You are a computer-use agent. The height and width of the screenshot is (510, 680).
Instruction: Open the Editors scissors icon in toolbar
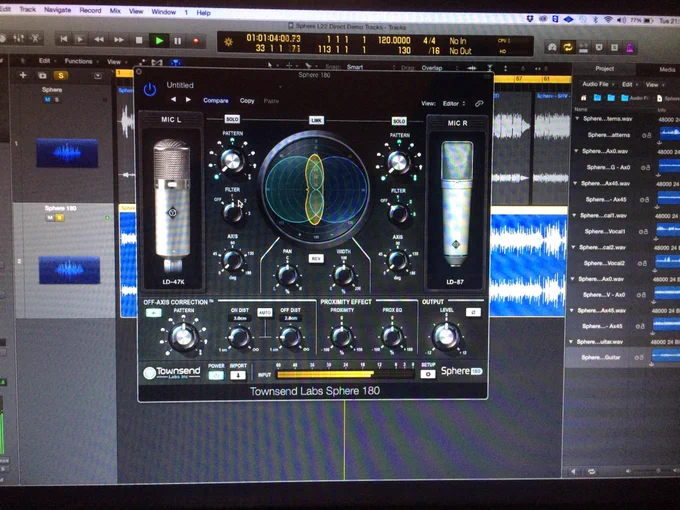tap(36, 38)
